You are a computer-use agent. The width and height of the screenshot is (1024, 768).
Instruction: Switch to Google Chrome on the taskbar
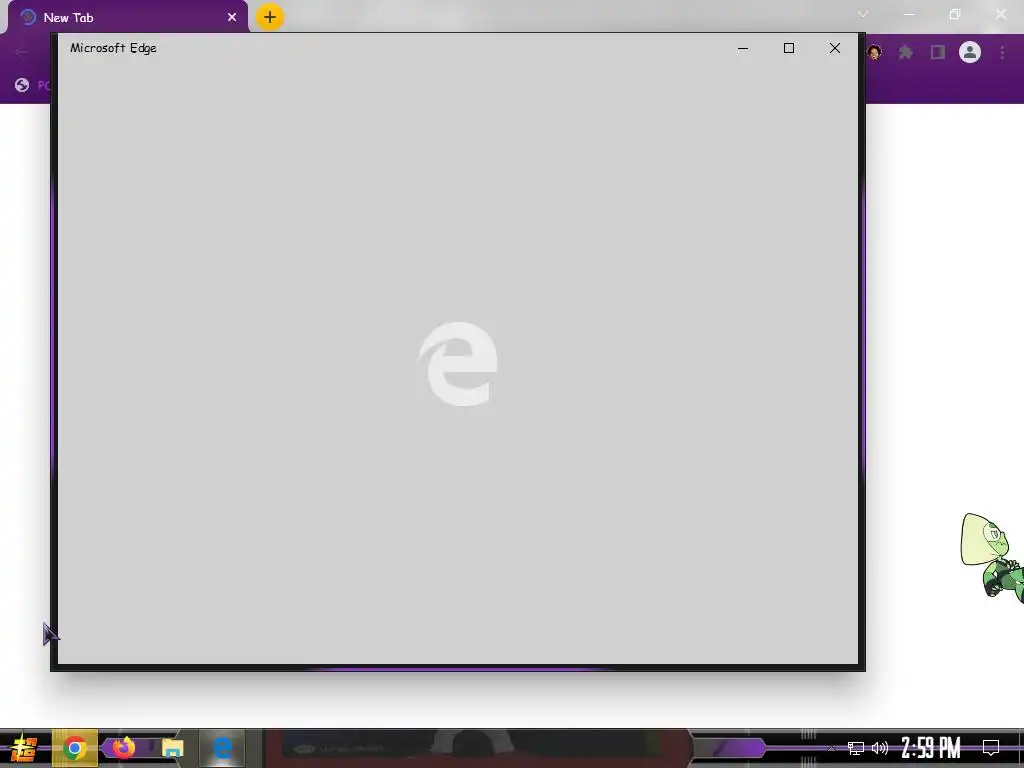pyautogui.click(x=75, y=748)
